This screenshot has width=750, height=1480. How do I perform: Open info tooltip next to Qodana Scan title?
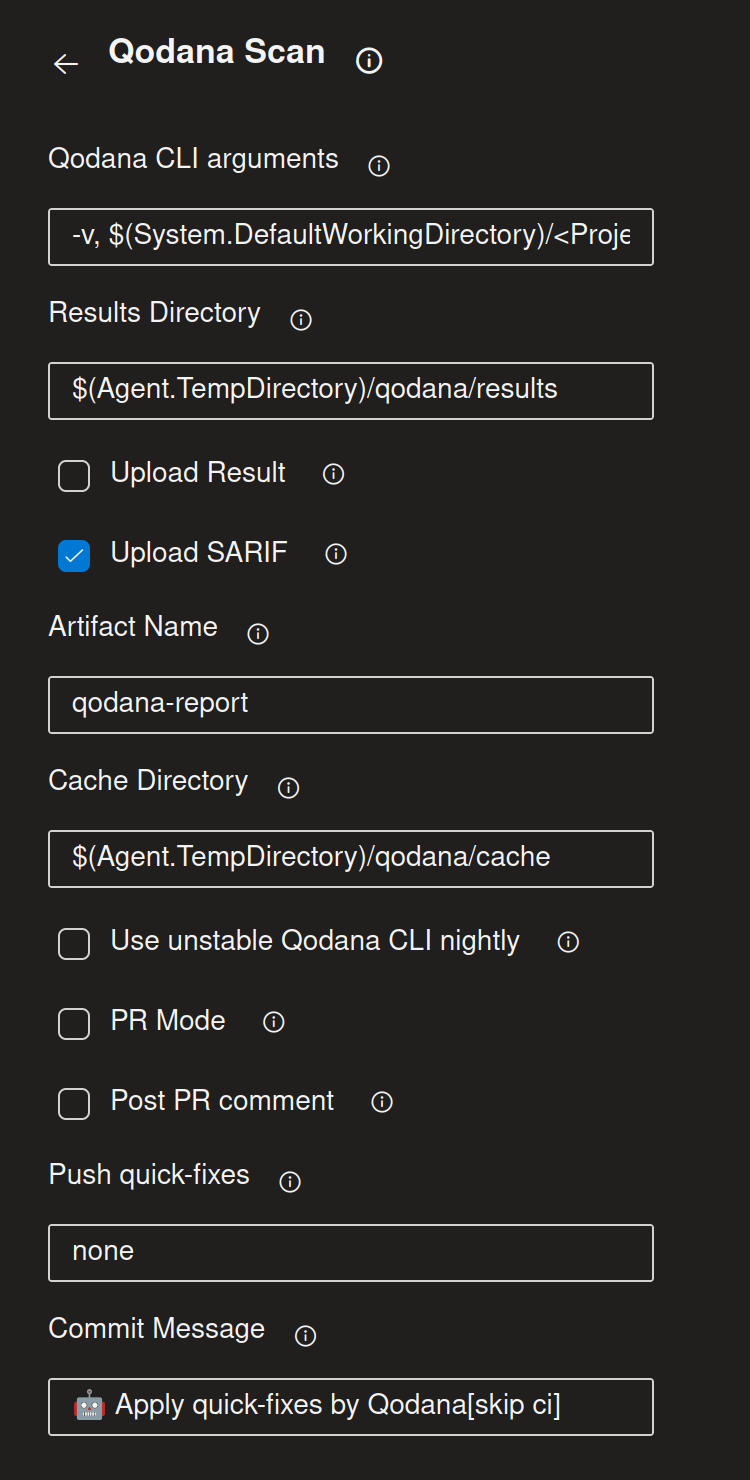coord(368,61)
